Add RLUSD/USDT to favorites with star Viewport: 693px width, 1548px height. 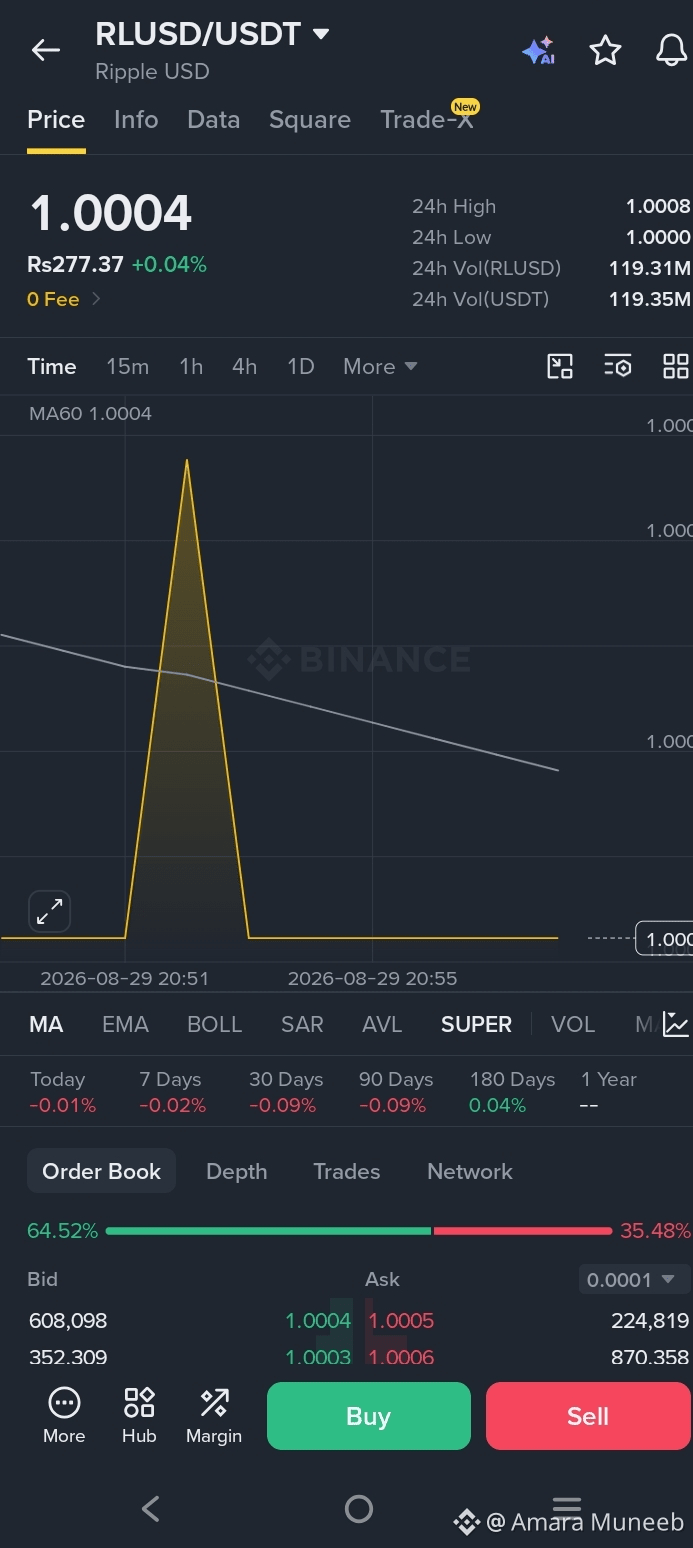[x=605, y=51]
